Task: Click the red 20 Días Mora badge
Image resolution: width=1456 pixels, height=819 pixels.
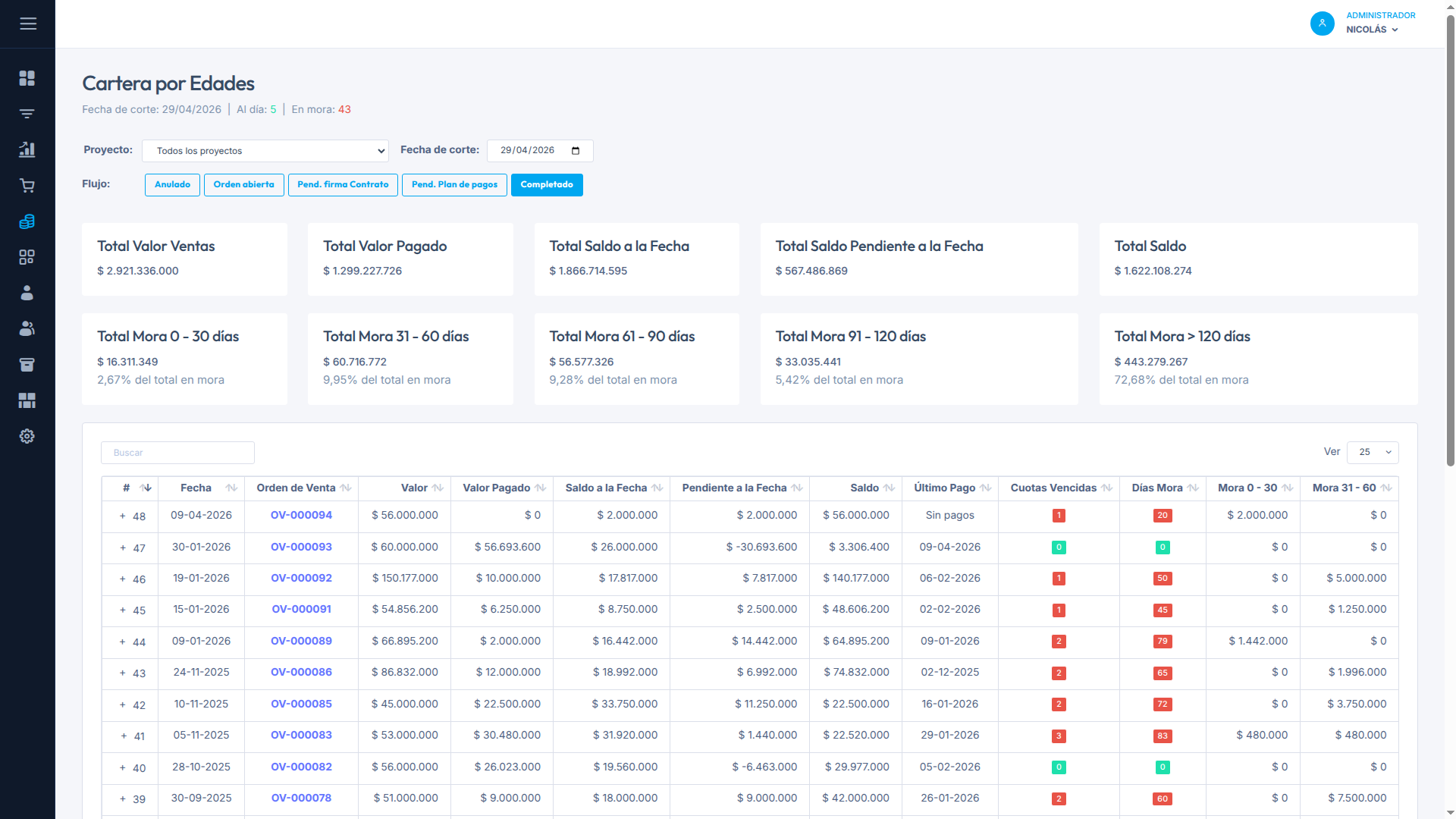Action: 1163,516
